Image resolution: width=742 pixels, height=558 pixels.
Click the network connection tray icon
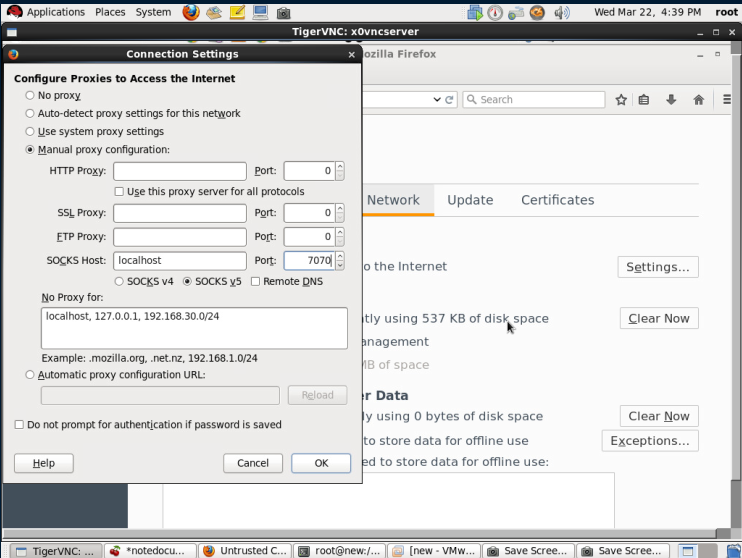point(516,13)
